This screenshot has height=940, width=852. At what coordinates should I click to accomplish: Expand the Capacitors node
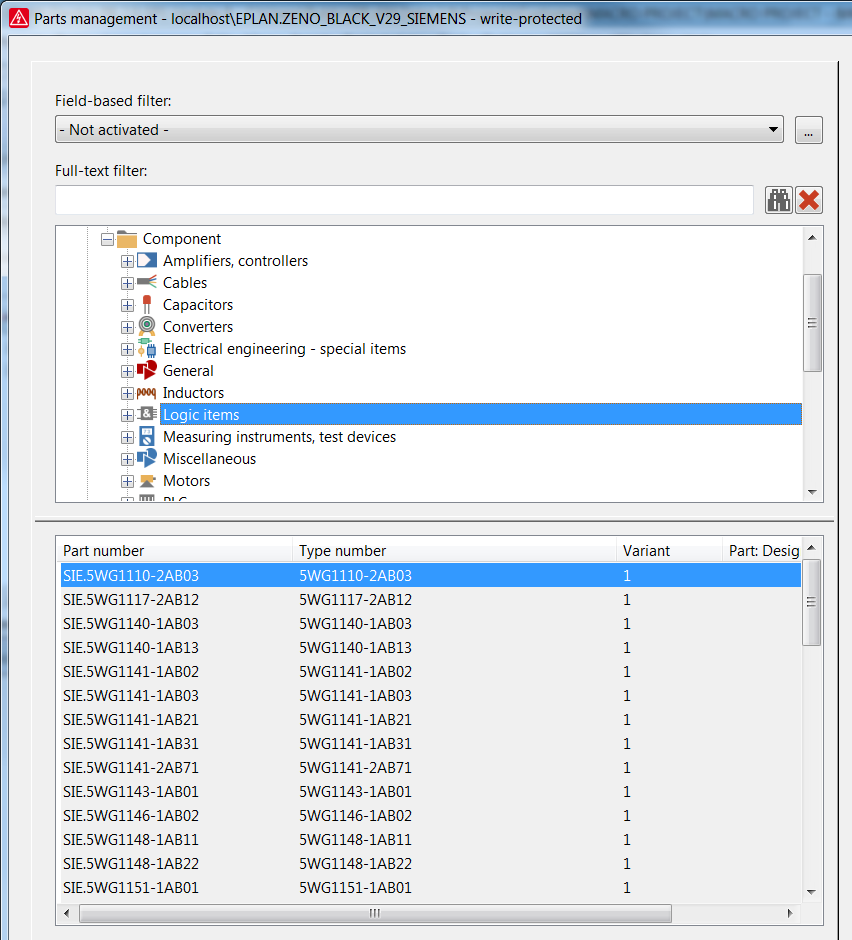127,305
